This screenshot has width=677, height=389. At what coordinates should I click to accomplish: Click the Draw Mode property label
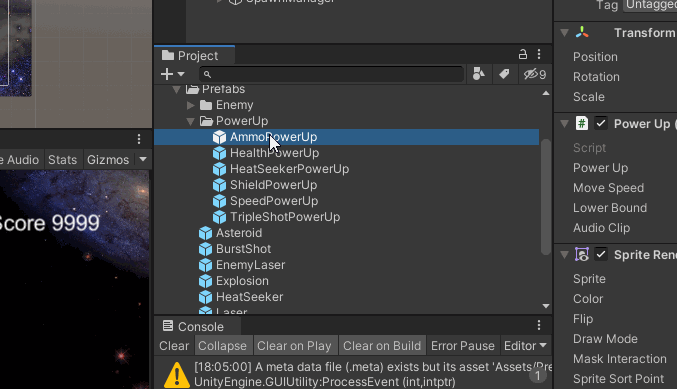(605, 339)
